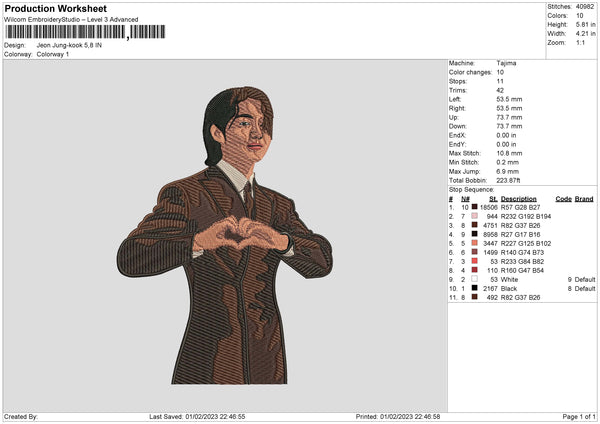Click the Created By footer label
The image size is (600, 424).
coord(21,416)
